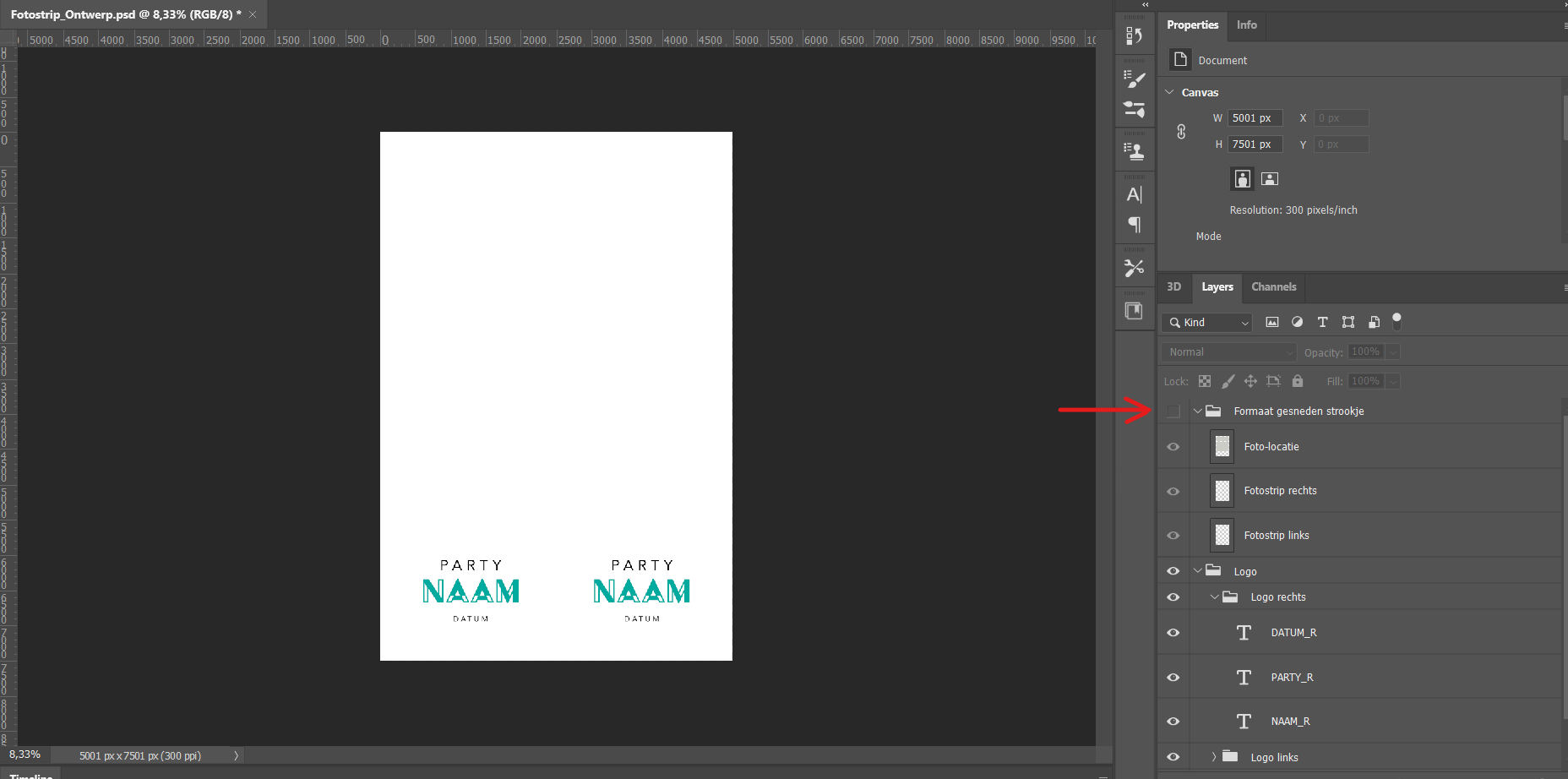Open the Character panel icon
This screenshot has height=779, width=1568.
tap(1134, 194)
